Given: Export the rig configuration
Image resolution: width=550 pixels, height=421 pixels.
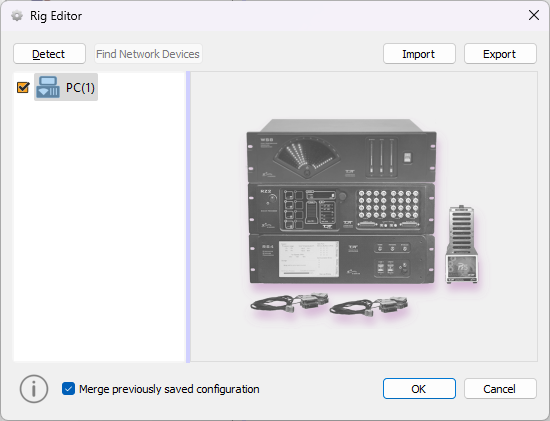Looking at the screenshot, I should (500, 54).
